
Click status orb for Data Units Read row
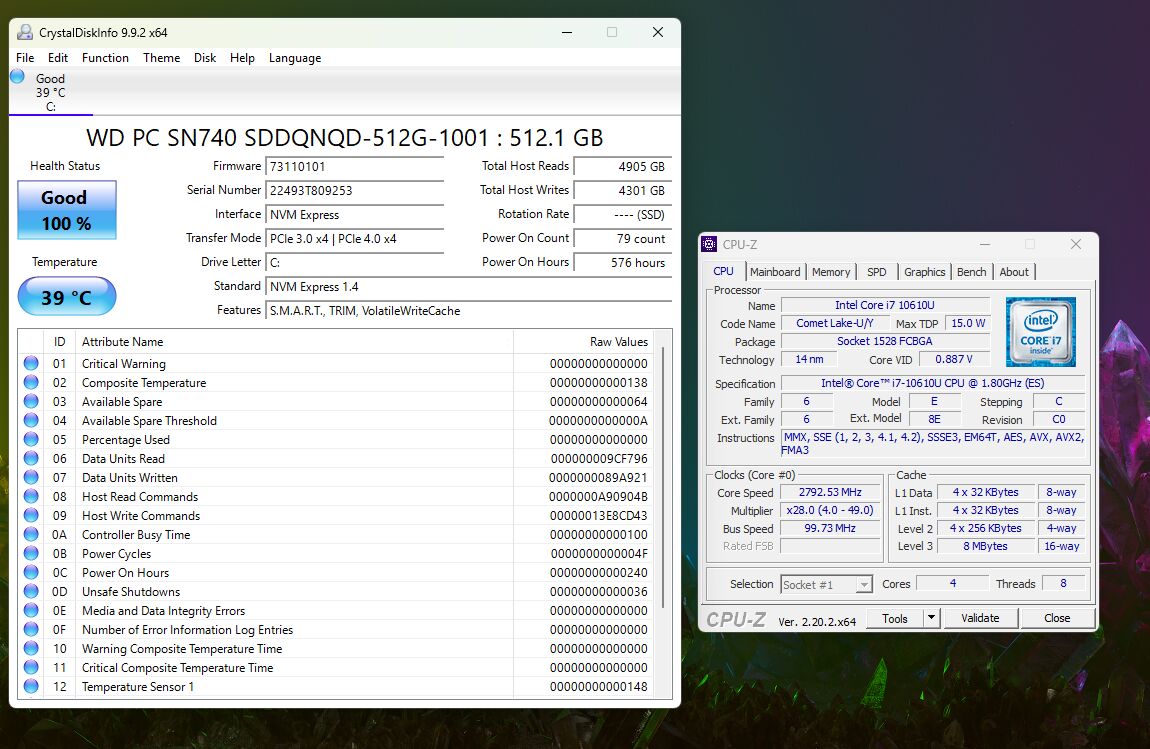[x=31, y=458]
